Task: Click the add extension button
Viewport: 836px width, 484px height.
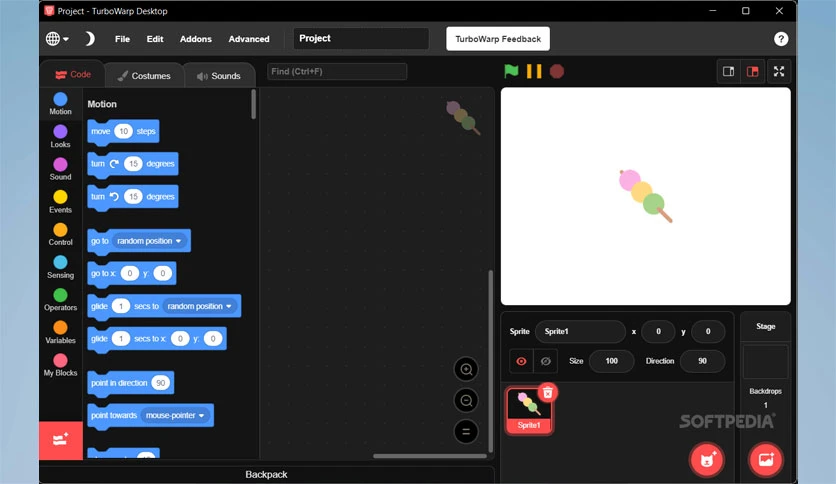Action: [61, 440]
